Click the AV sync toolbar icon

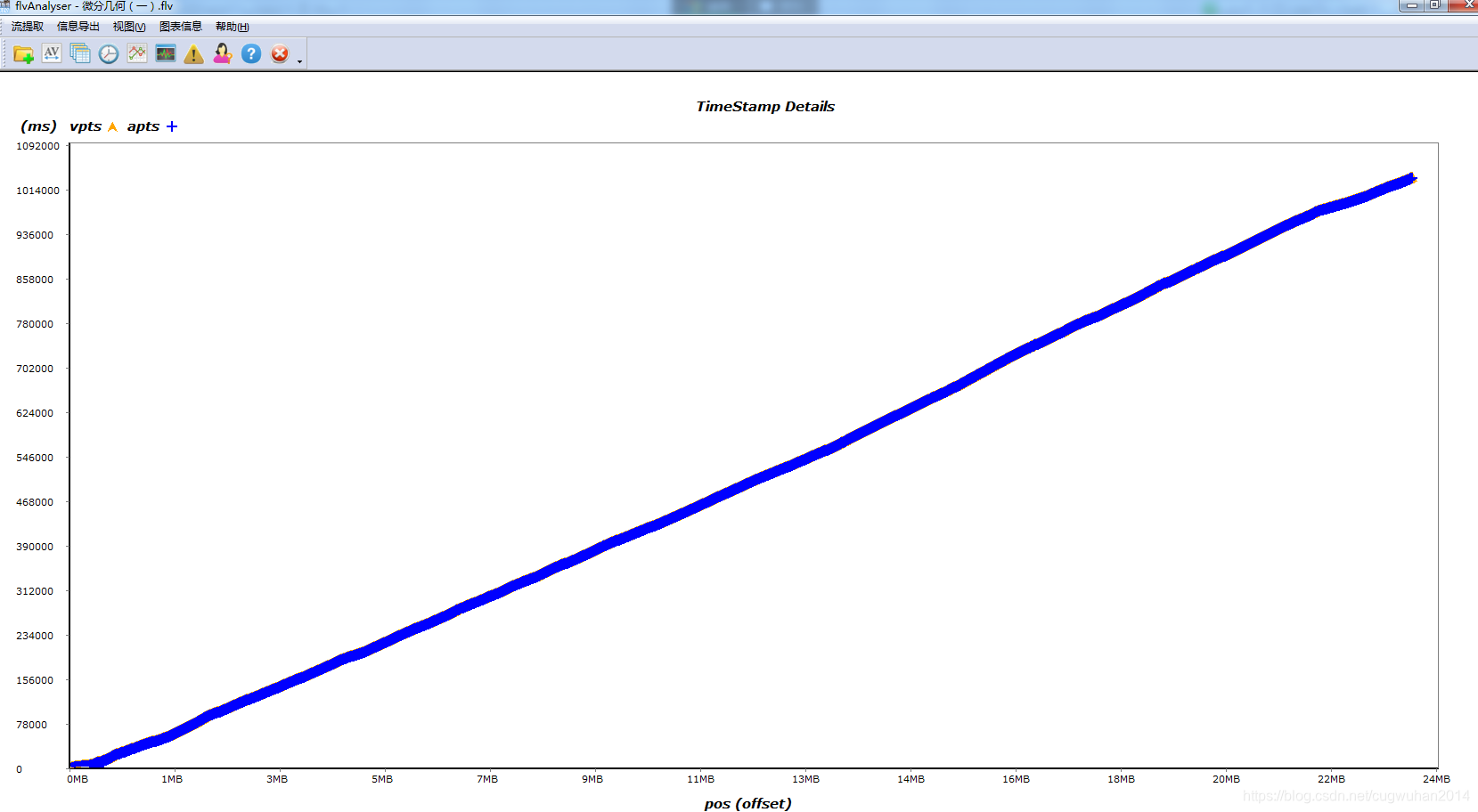tap(52, 54)
